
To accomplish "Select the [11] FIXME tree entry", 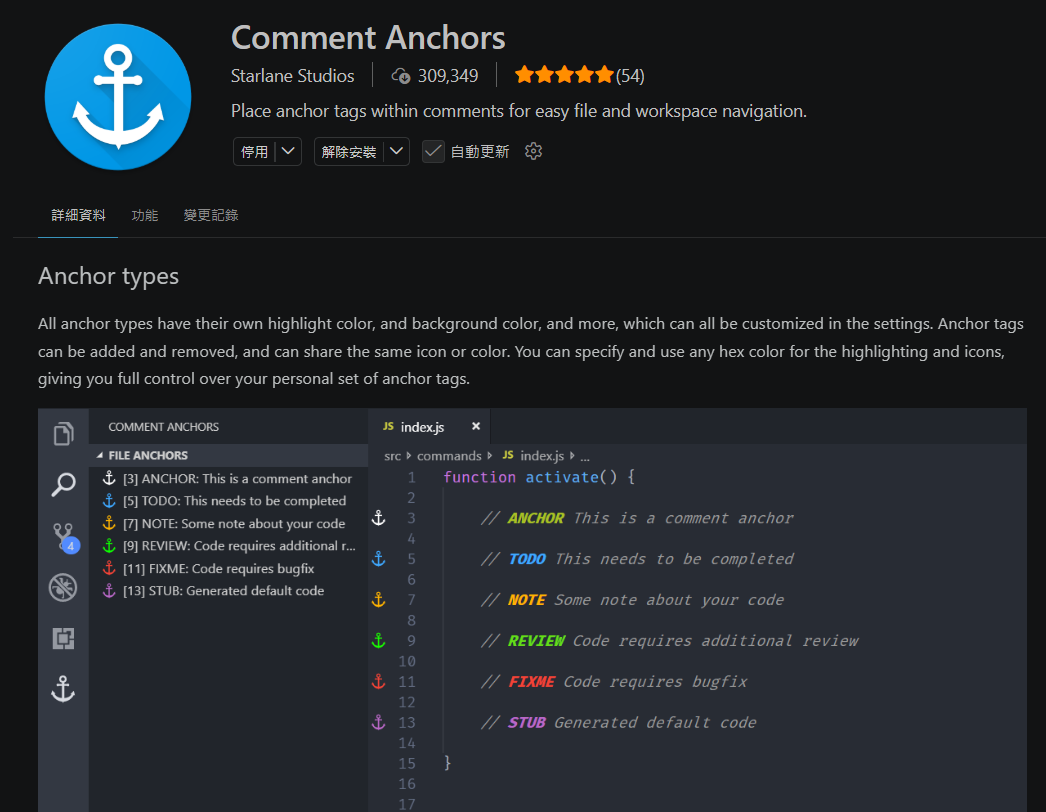I will pos(227,568).
